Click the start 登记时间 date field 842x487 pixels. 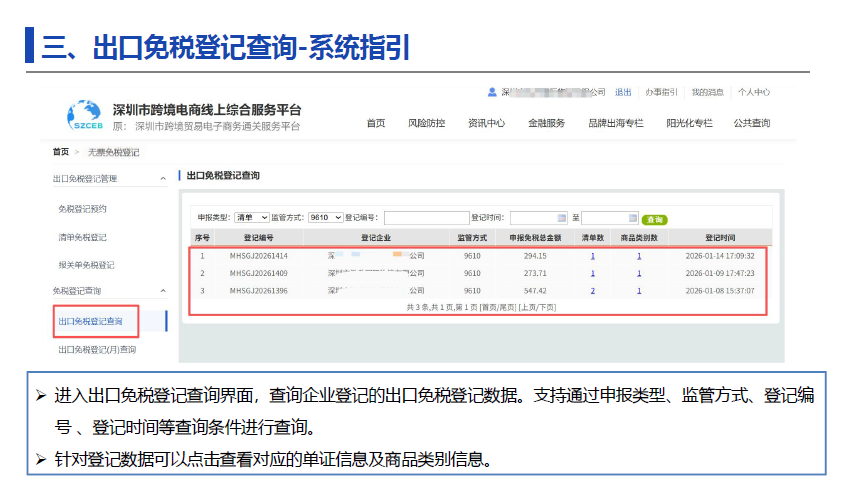539,217
